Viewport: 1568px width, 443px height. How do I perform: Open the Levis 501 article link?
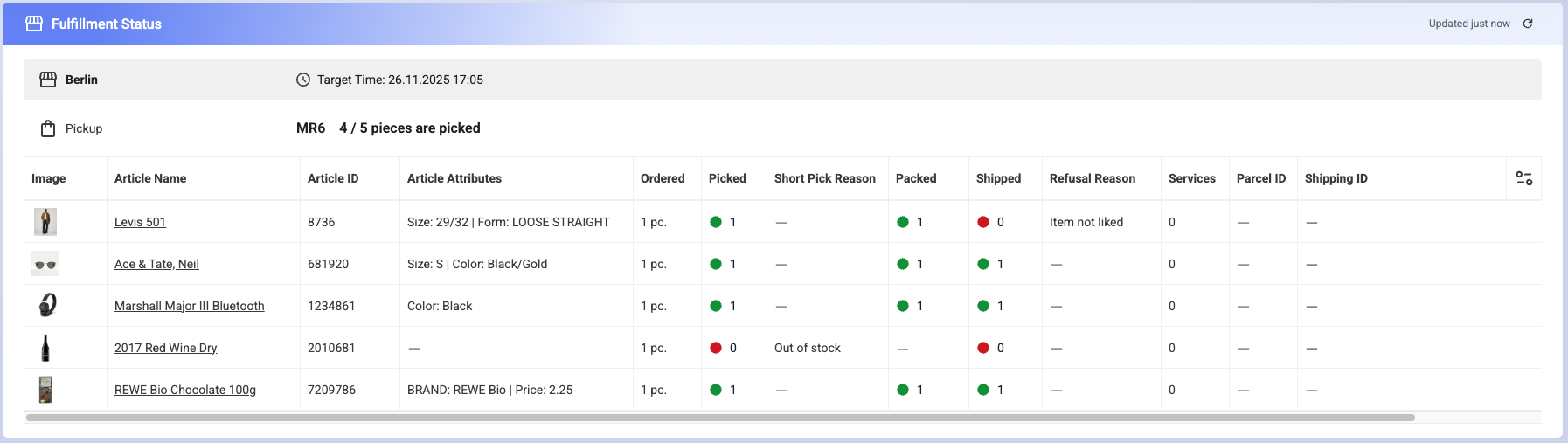tap(140, 222)
